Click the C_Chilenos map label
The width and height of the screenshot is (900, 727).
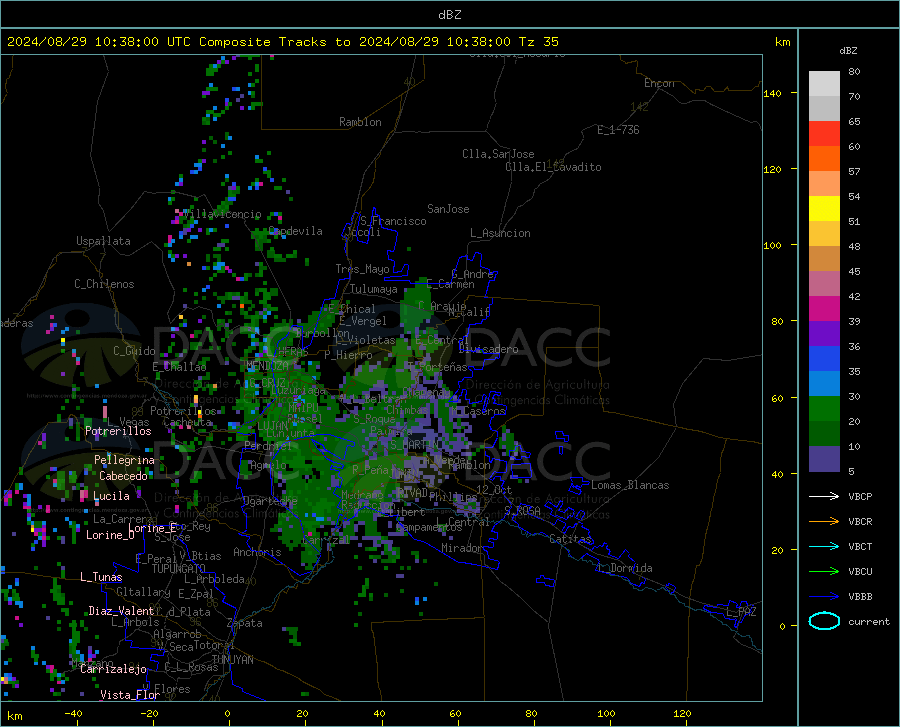104,284
